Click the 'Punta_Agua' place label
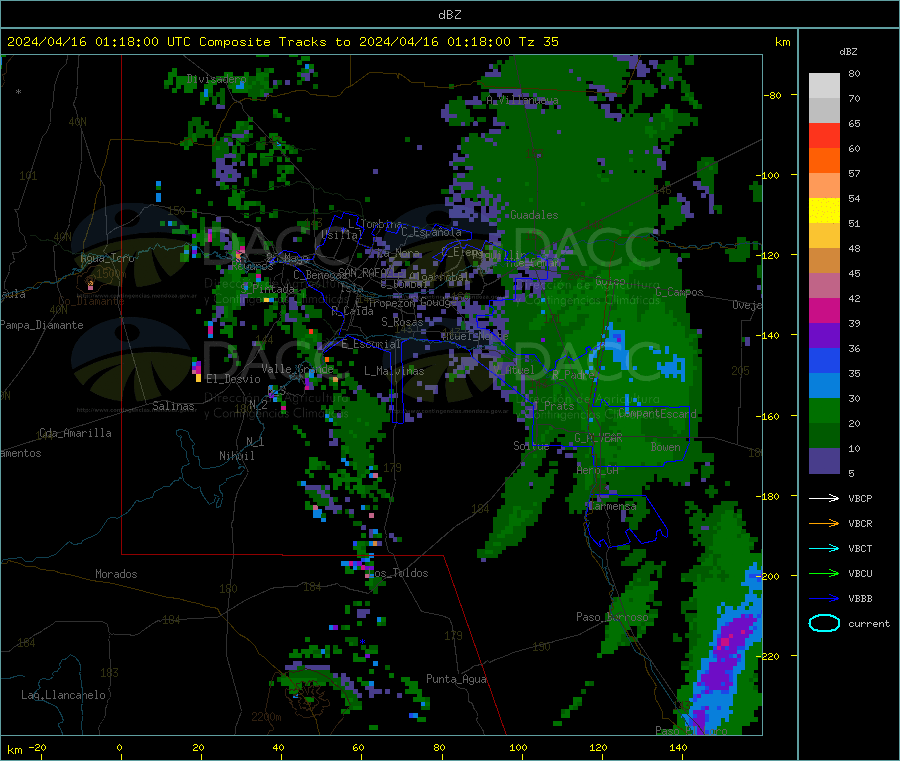This screenshot has height=761, width=900. coord(456,679)
